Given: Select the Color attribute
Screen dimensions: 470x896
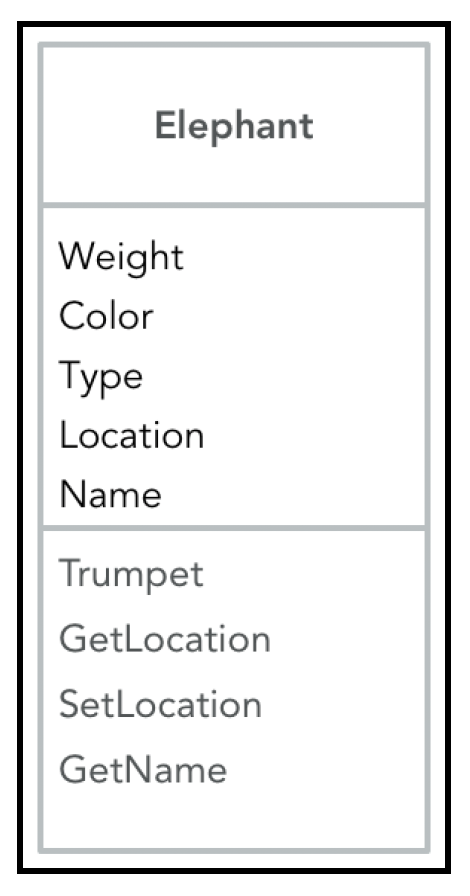Looking at the screenshot, I should pos(106,316).
